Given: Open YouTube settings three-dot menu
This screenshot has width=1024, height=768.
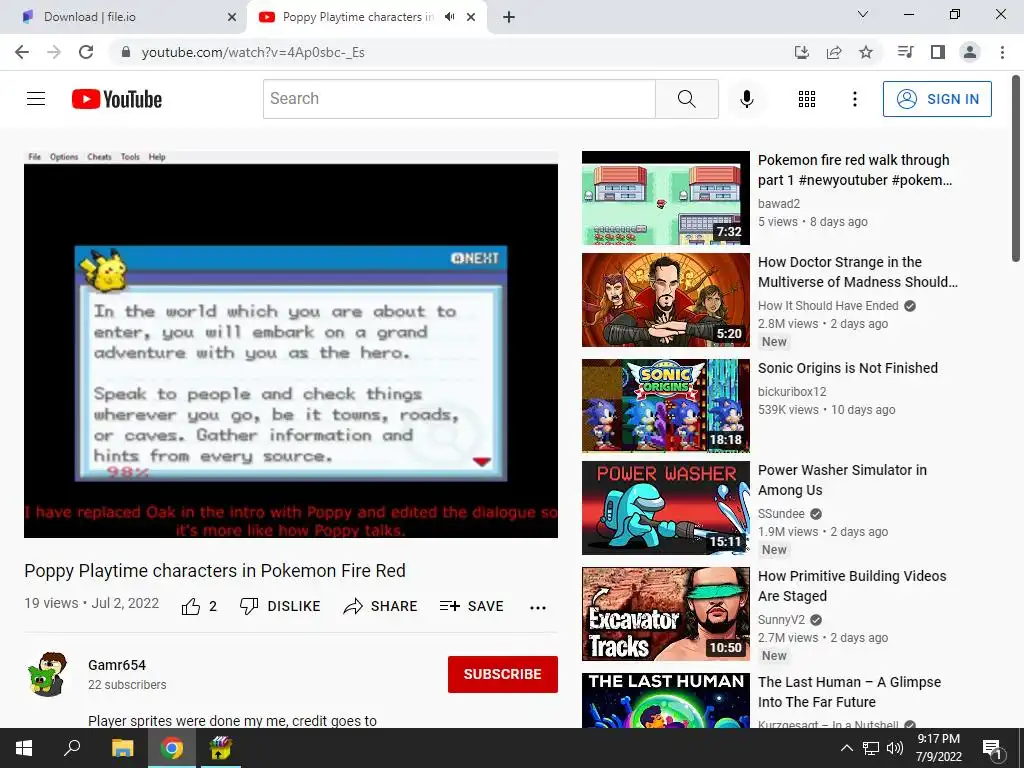Looking at the screenshot, I should pos(854,99).
